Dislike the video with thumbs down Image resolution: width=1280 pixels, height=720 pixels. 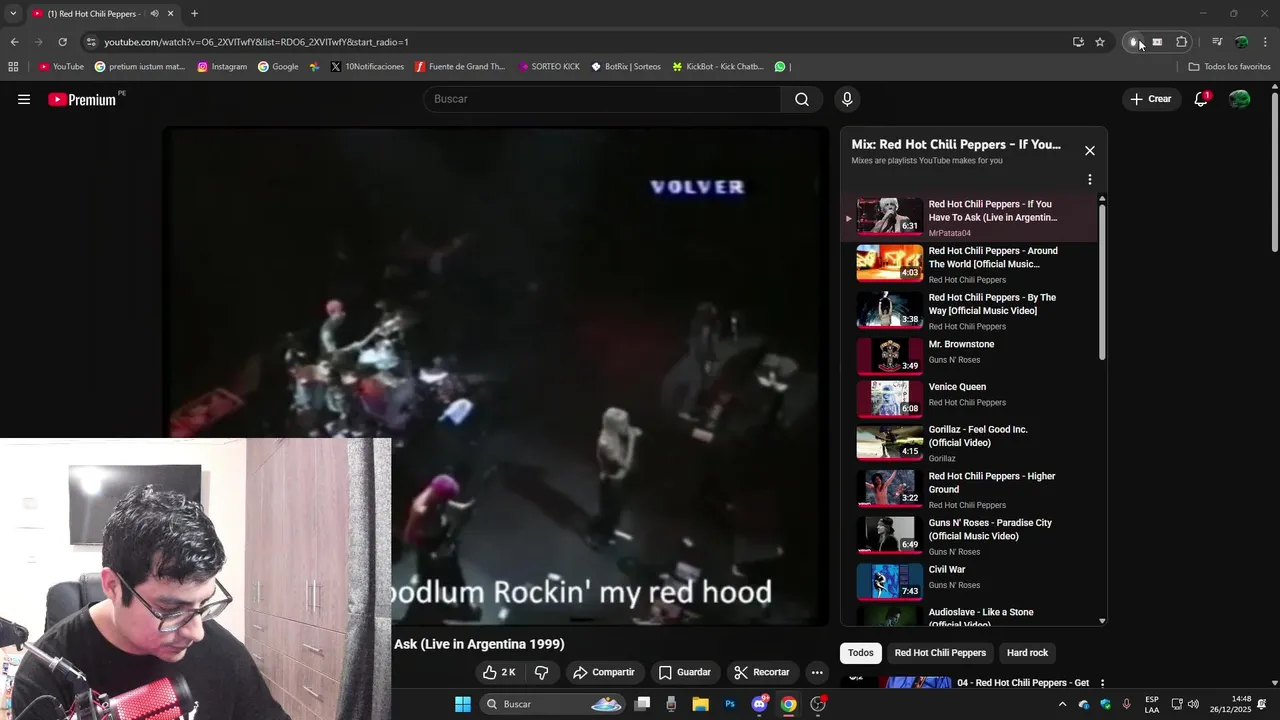(541, 672)
